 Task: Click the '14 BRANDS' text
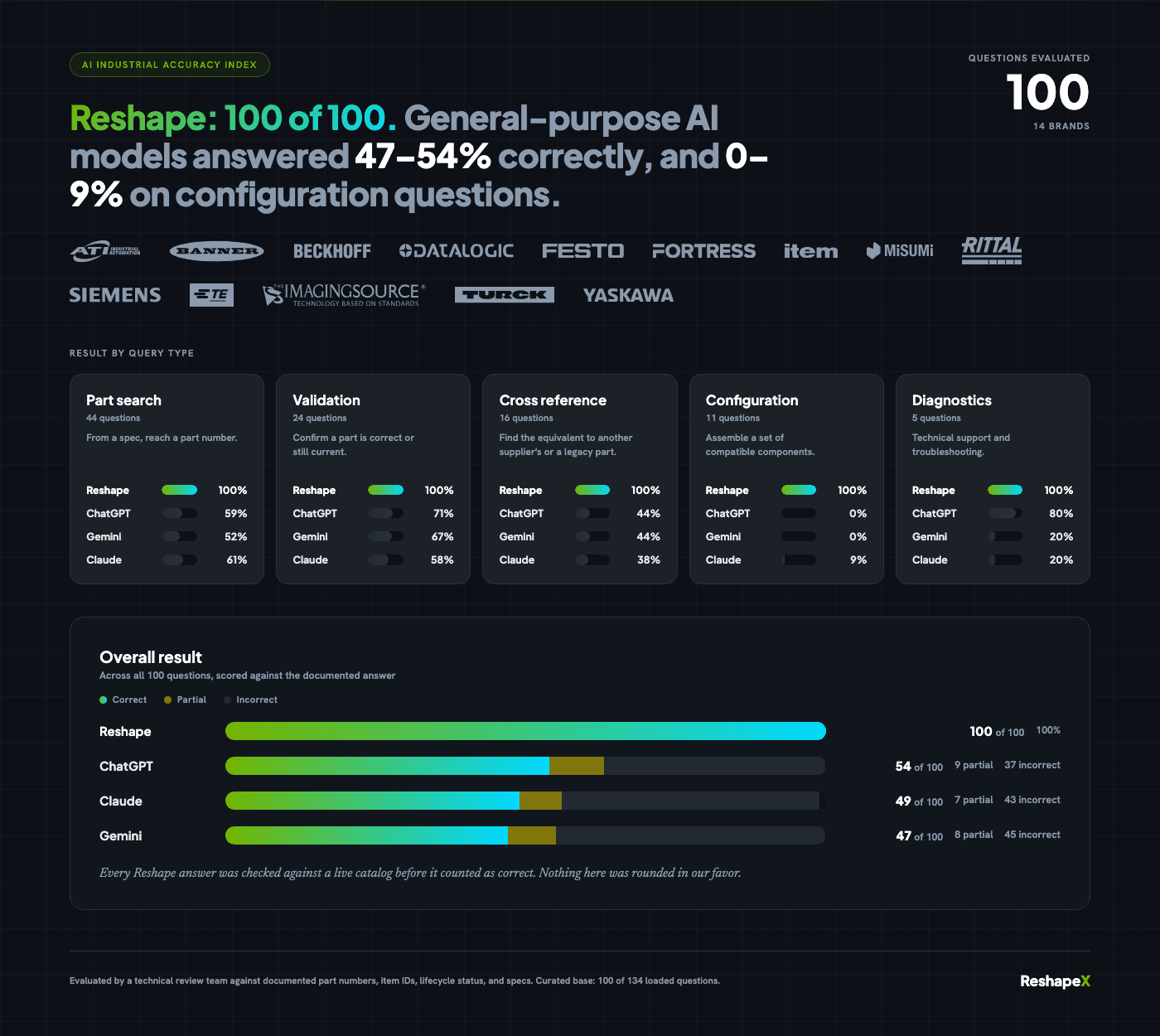(1061, 126)
